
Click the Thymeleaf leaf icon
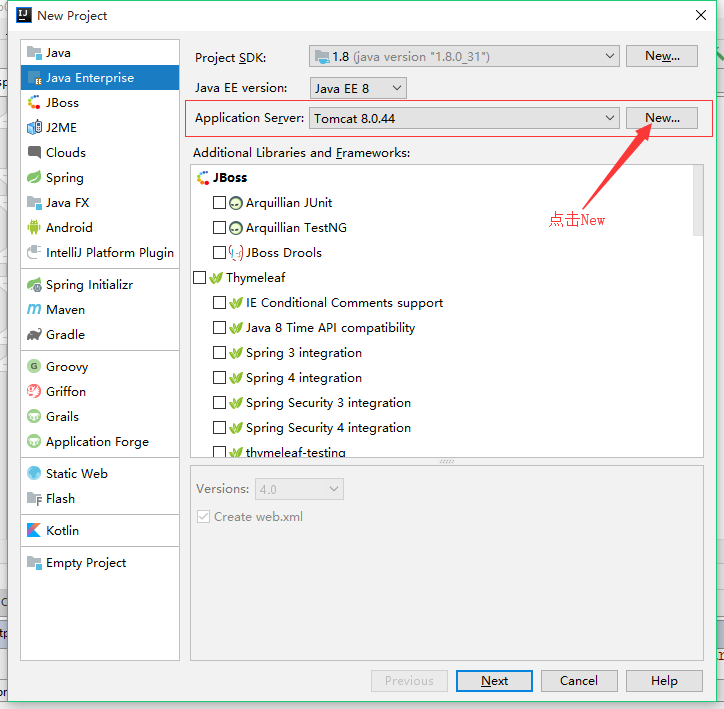click(x=216, y=277)
